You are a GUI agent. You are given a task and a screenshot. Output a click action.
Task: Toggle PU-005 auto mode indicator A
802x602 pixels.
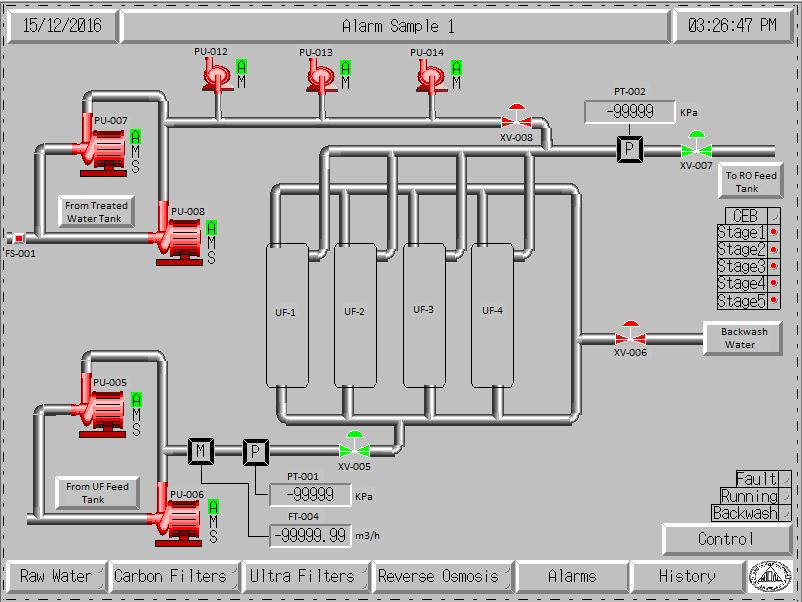(137, 399)
